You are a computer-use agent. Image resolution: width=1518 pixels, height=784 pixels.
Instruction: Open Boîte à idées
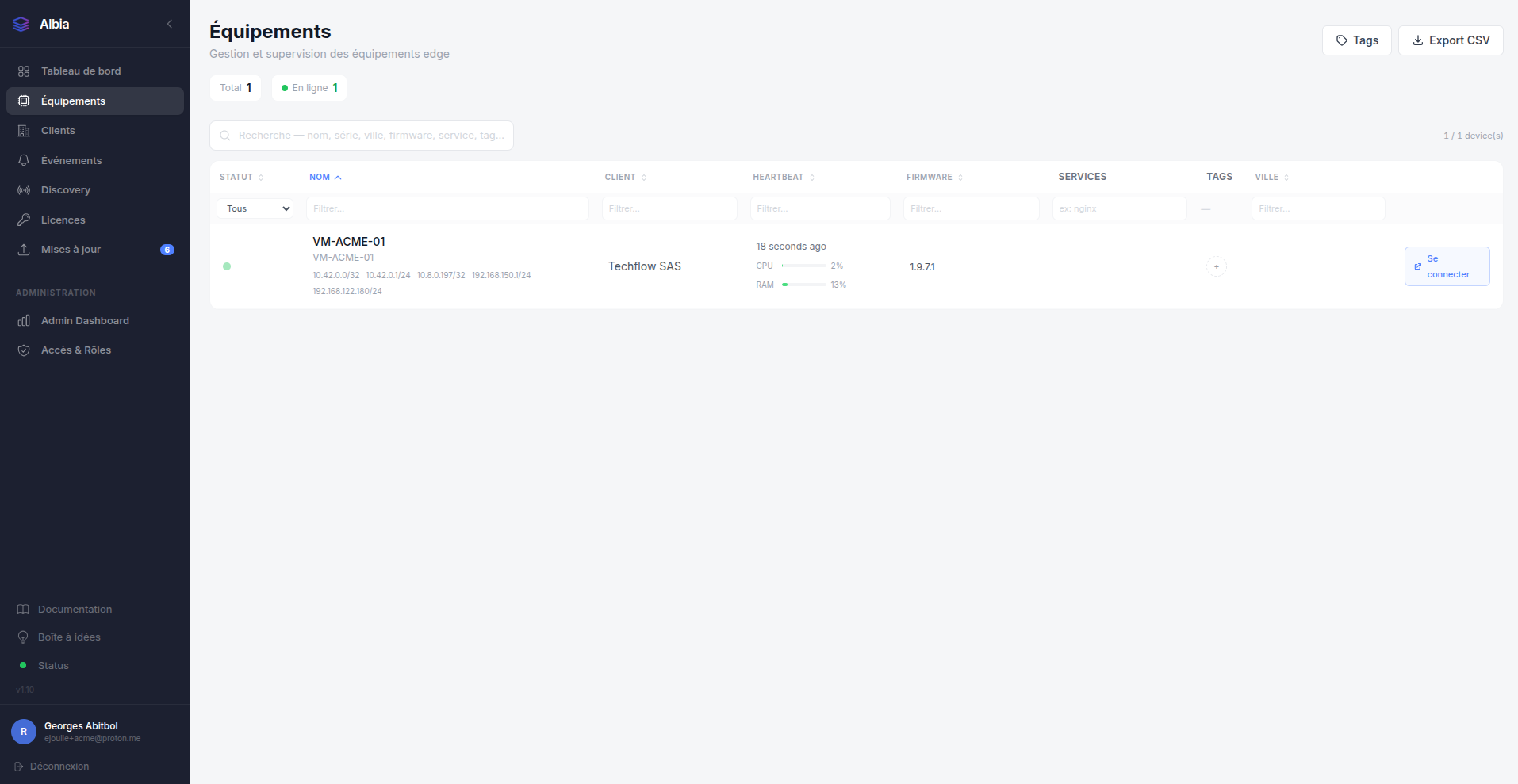click(69, 637)
